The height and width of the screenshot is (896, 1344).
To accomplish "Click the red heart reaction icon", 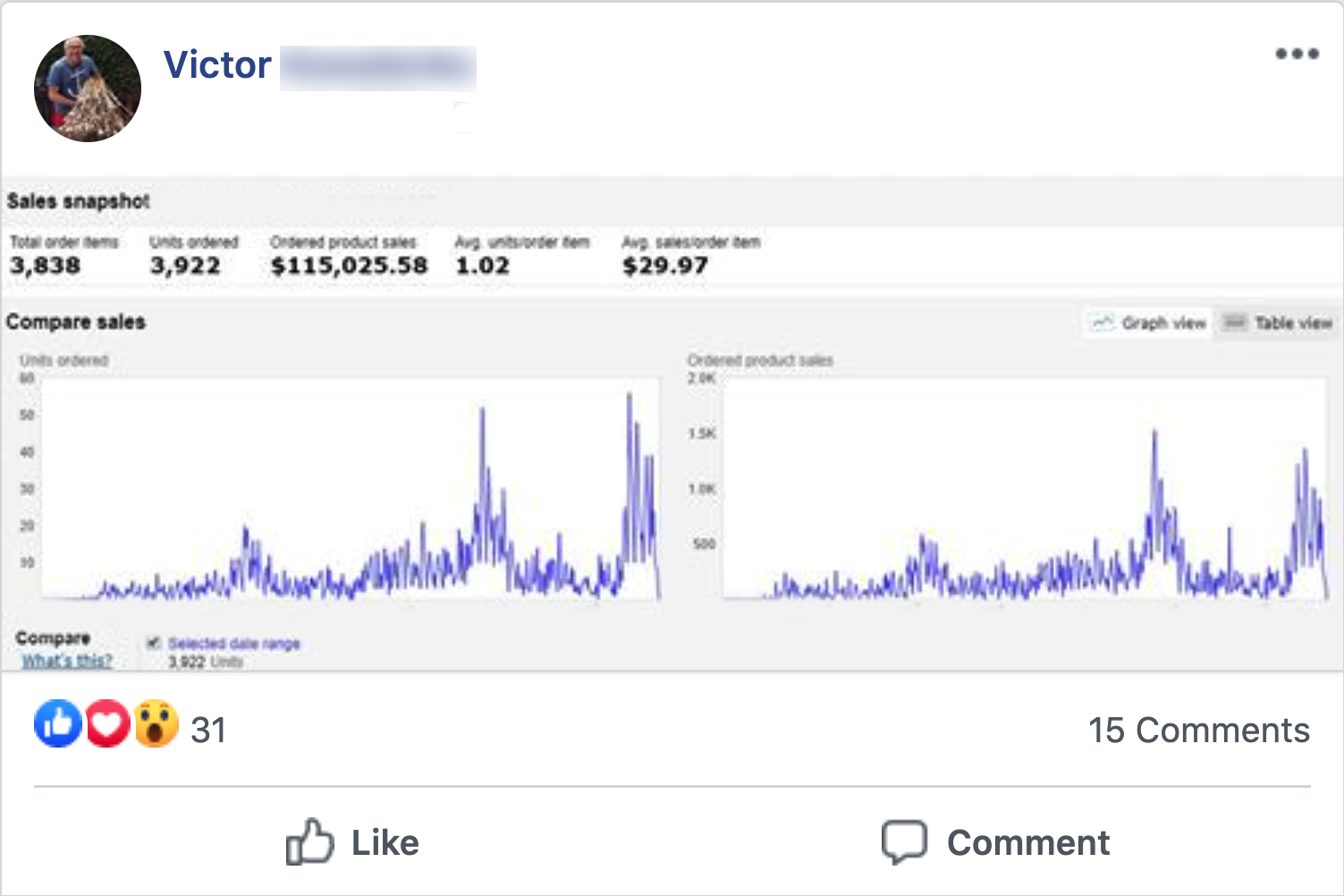I will tap(107, 724).
